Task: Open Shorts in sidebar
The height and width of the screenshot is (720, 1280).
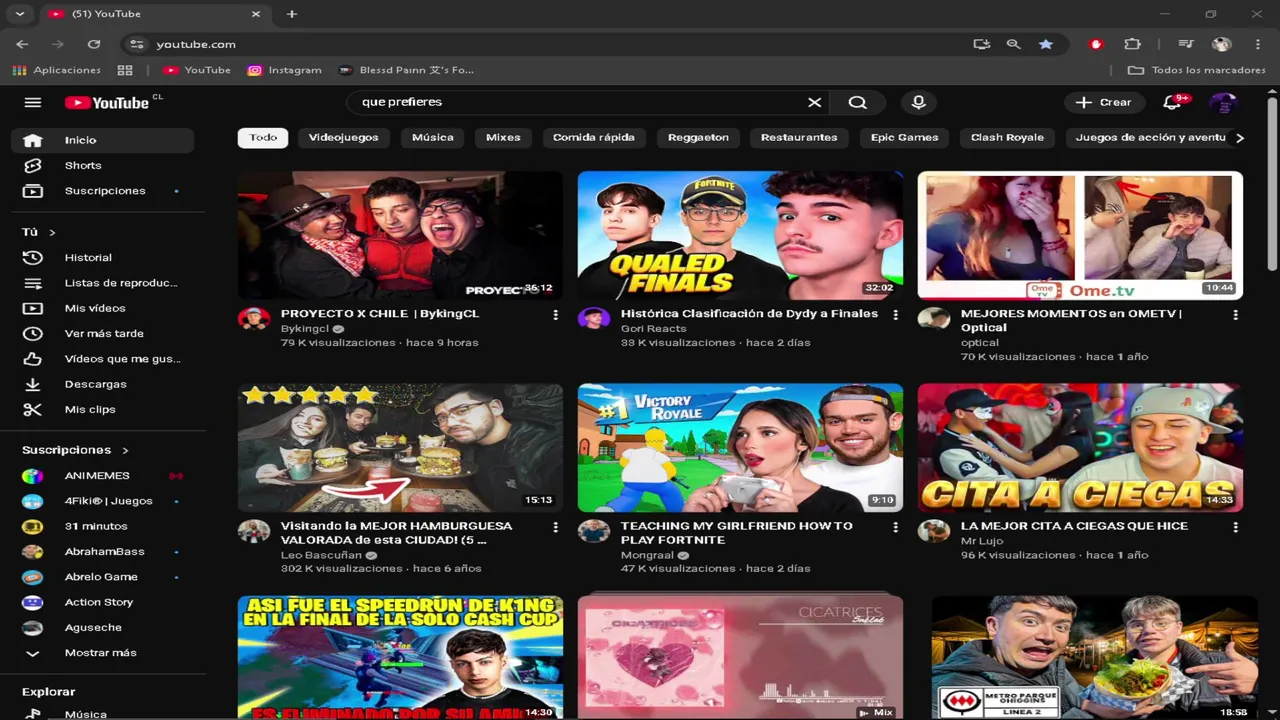Action: coord(102,165)
